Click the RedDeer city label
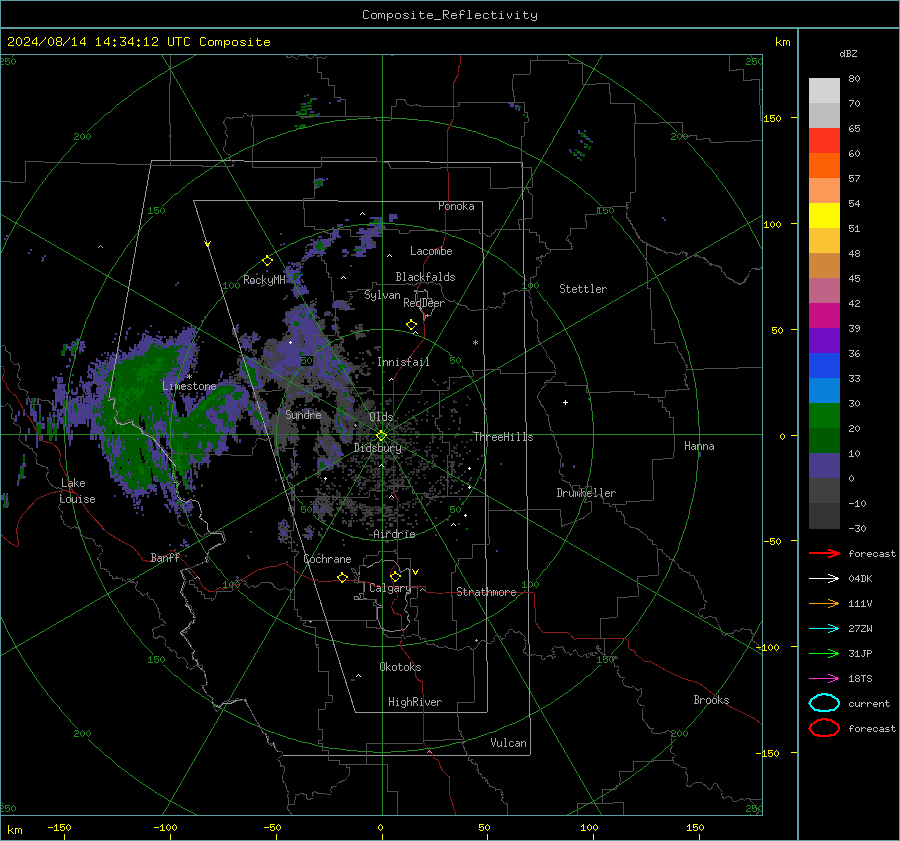900x841 pixels. coord(424,303)
